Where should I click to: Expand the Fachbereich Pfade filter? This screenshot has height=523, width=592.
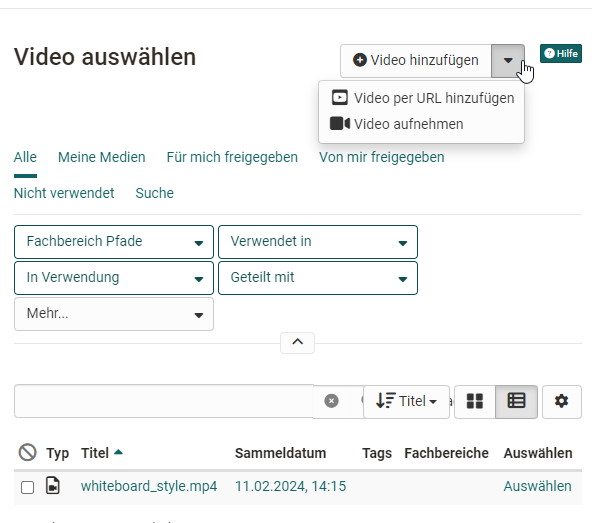[x=114, y=242]
